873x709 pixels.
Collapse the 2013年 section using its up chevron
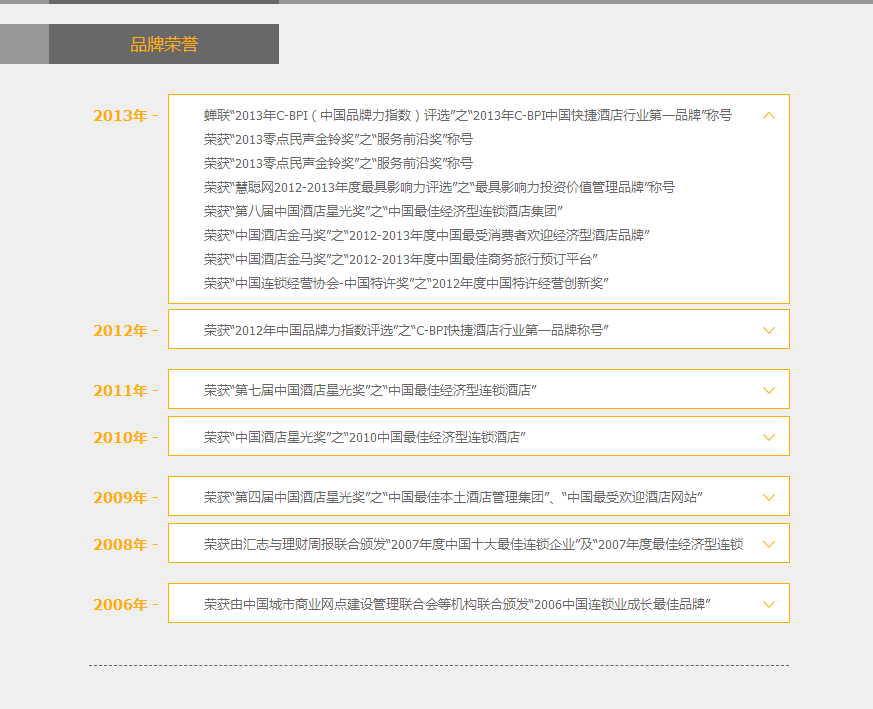click(x=768, y=115)
